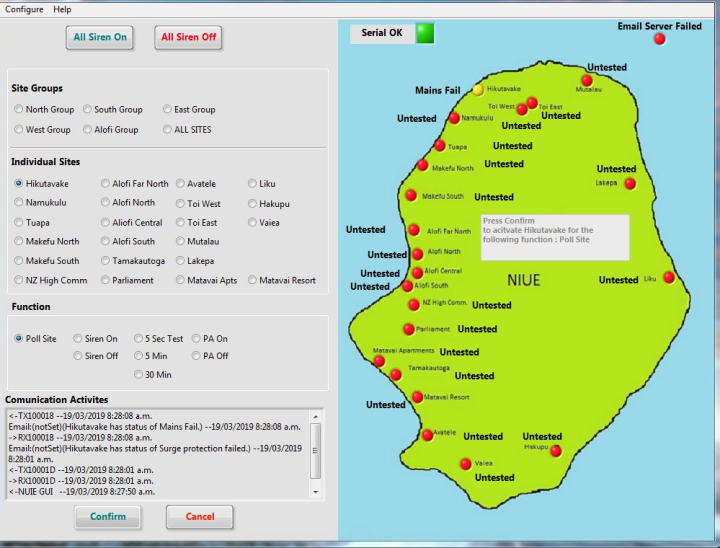
Task: Open the Help menu
Action: 62,9
